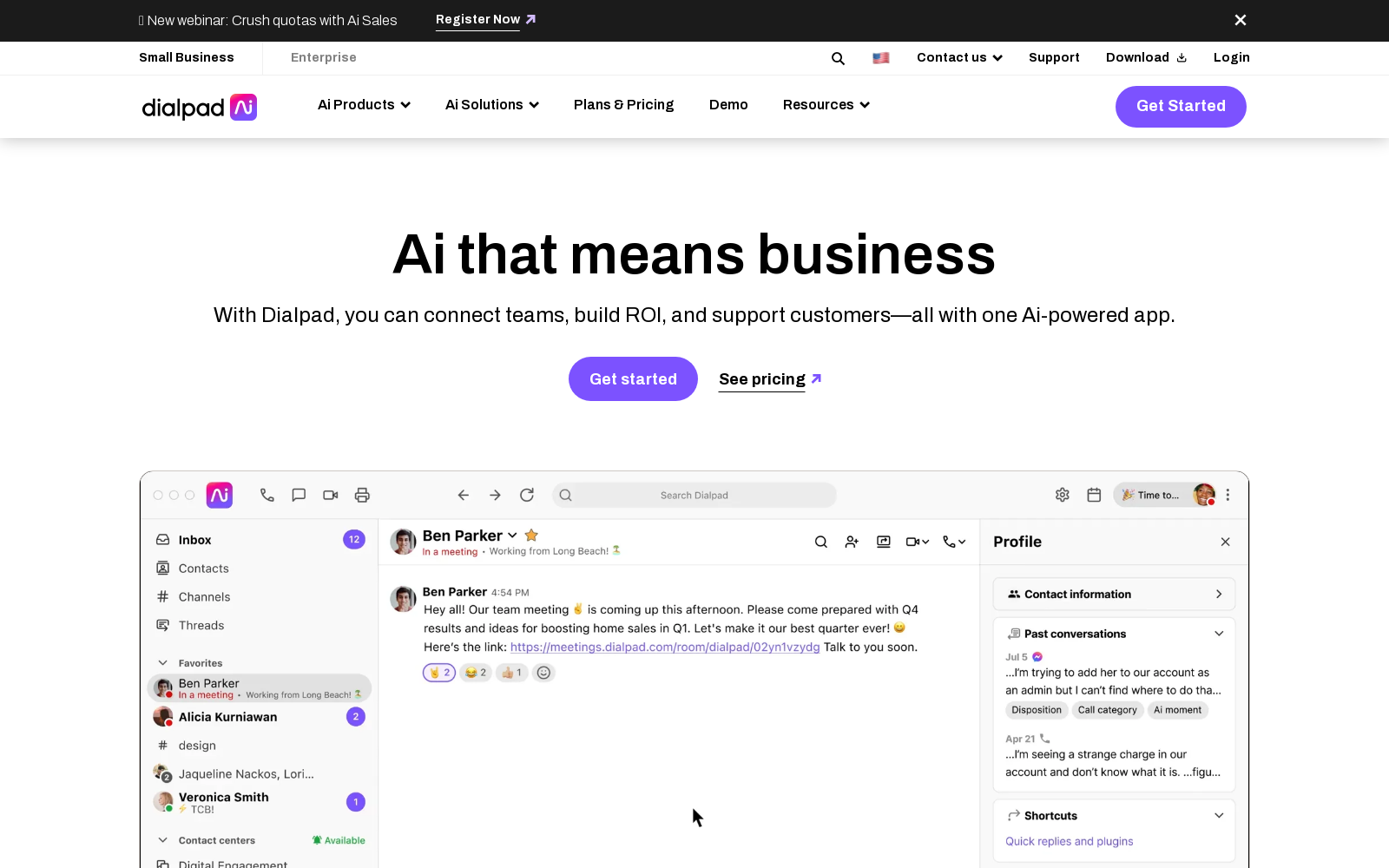Select the US flag language icon
Screen dimensions: 1389x868
[x=881, y=58]
